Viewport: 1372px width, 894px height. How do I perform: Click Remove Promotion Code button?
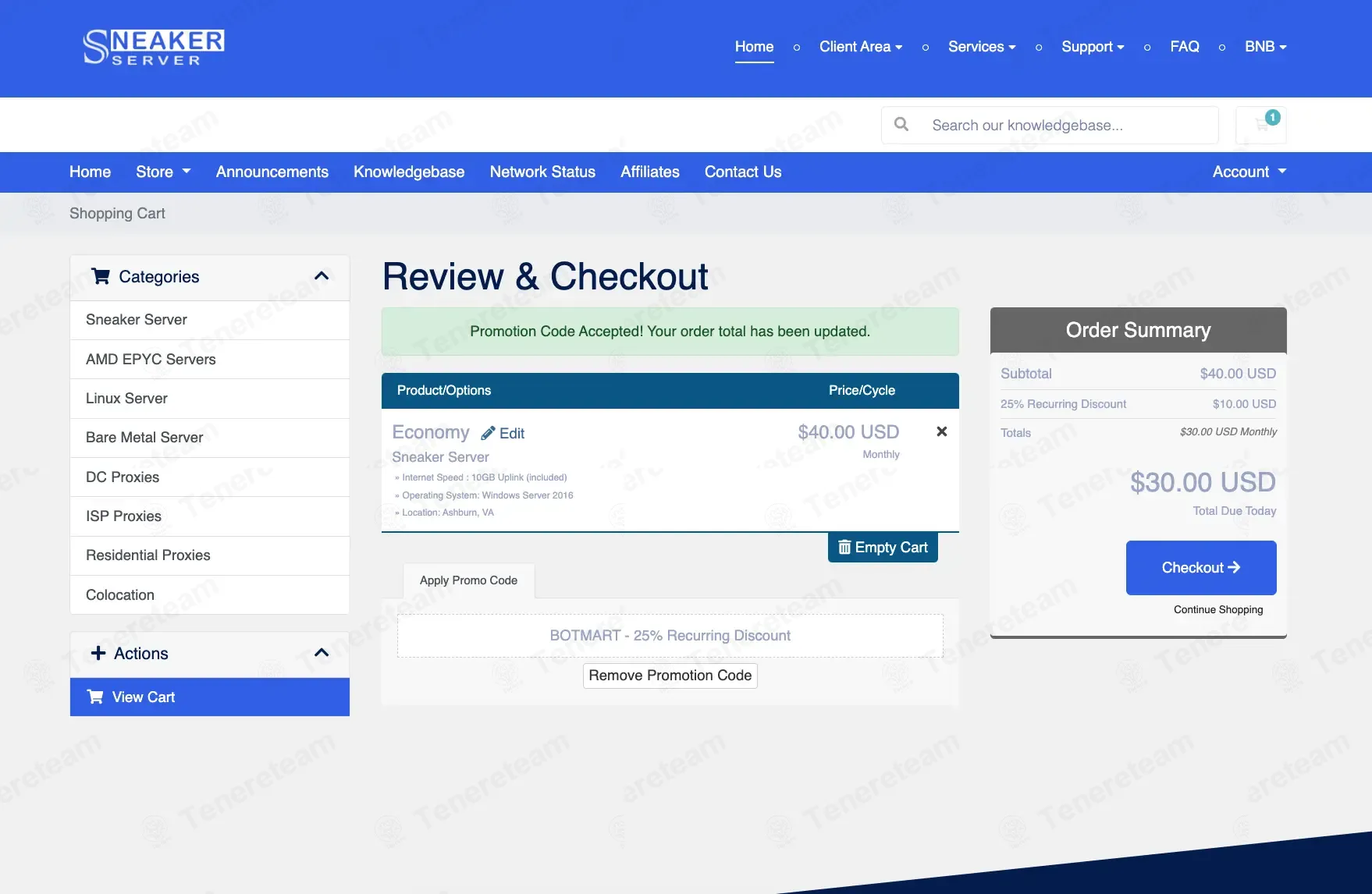(670, 676)
